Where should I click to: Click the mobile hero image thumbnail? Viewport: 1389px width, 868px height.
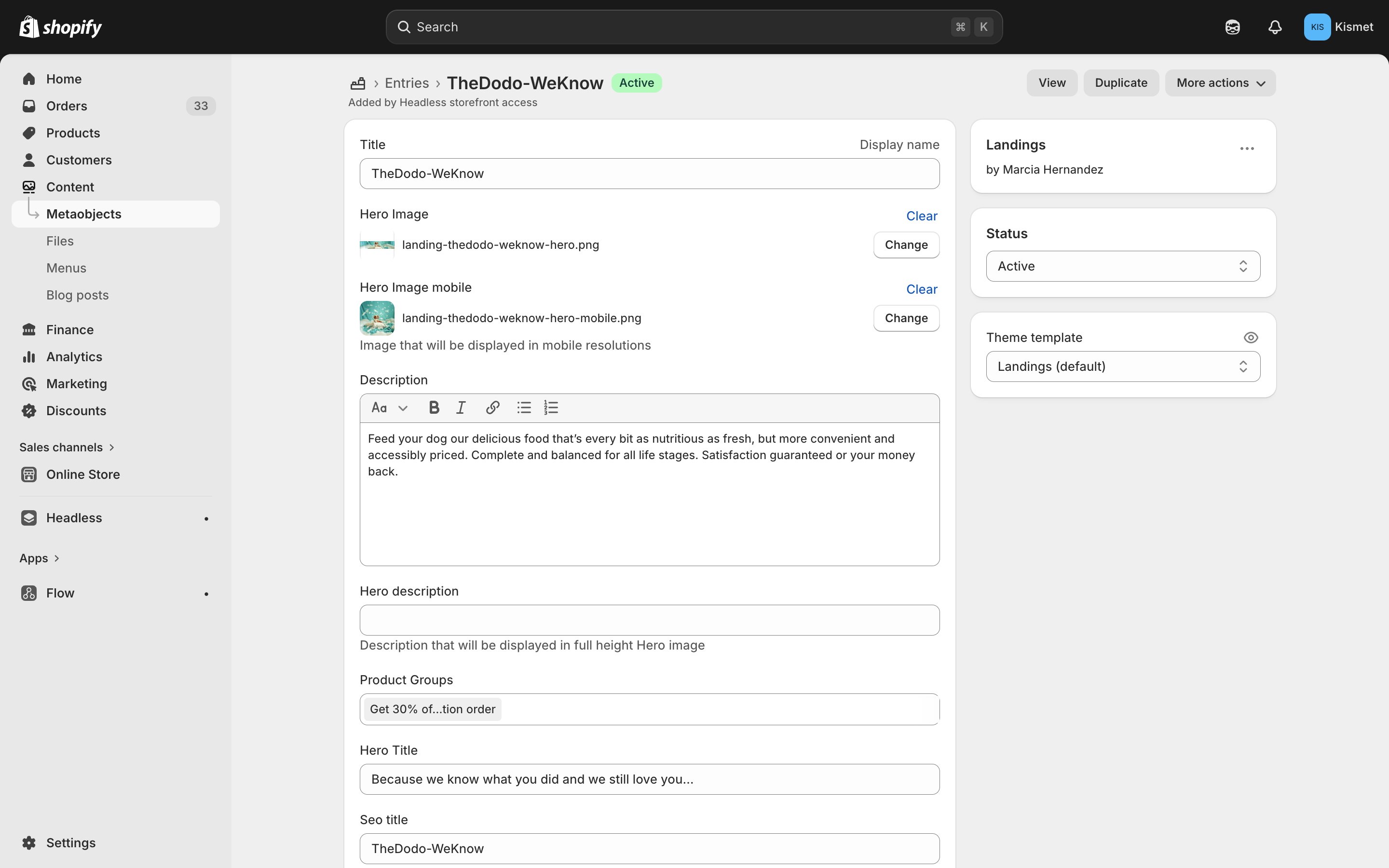[377, 318]
